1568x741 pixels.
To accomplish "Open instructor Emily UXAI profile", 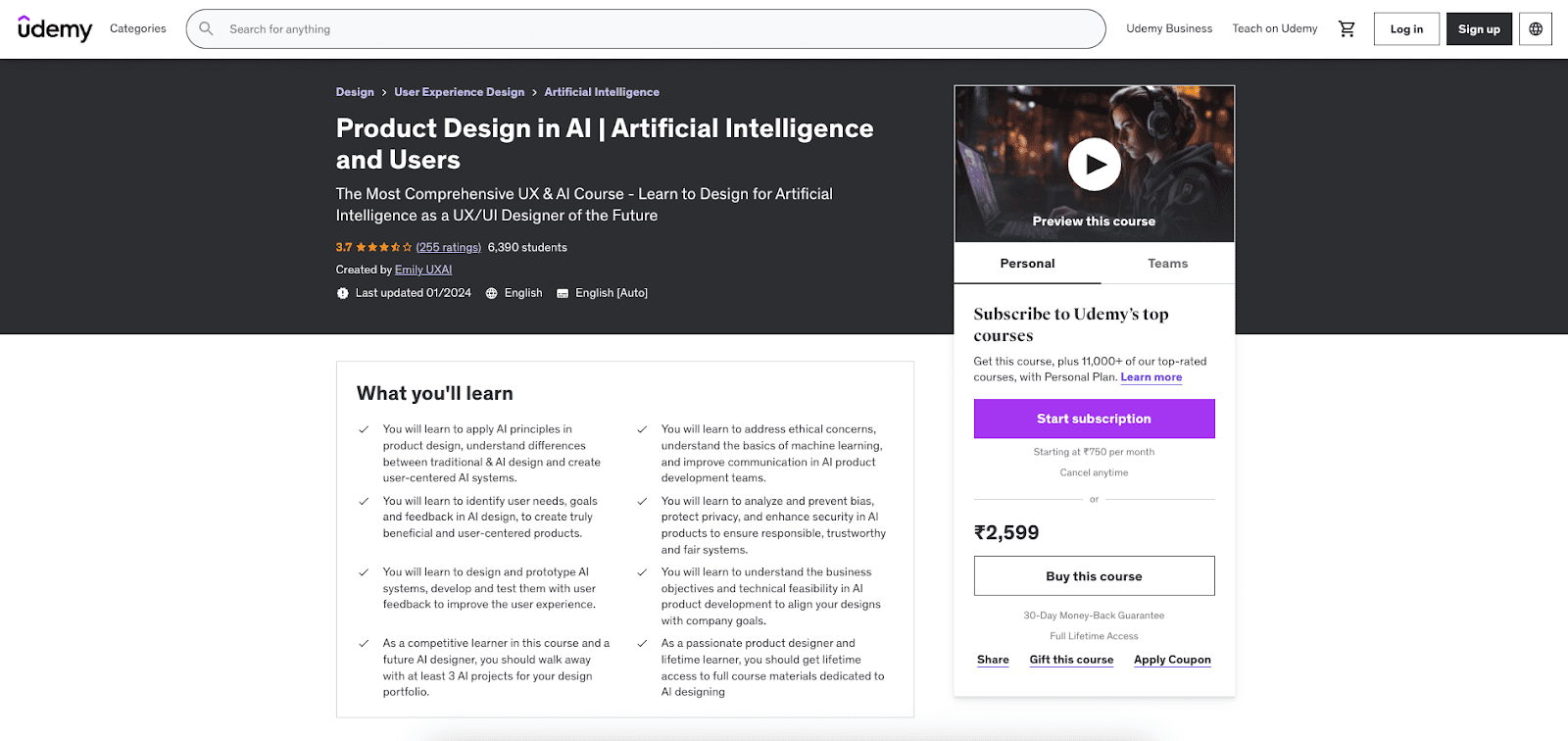I will pyautogui.click(x=423, y=271).
